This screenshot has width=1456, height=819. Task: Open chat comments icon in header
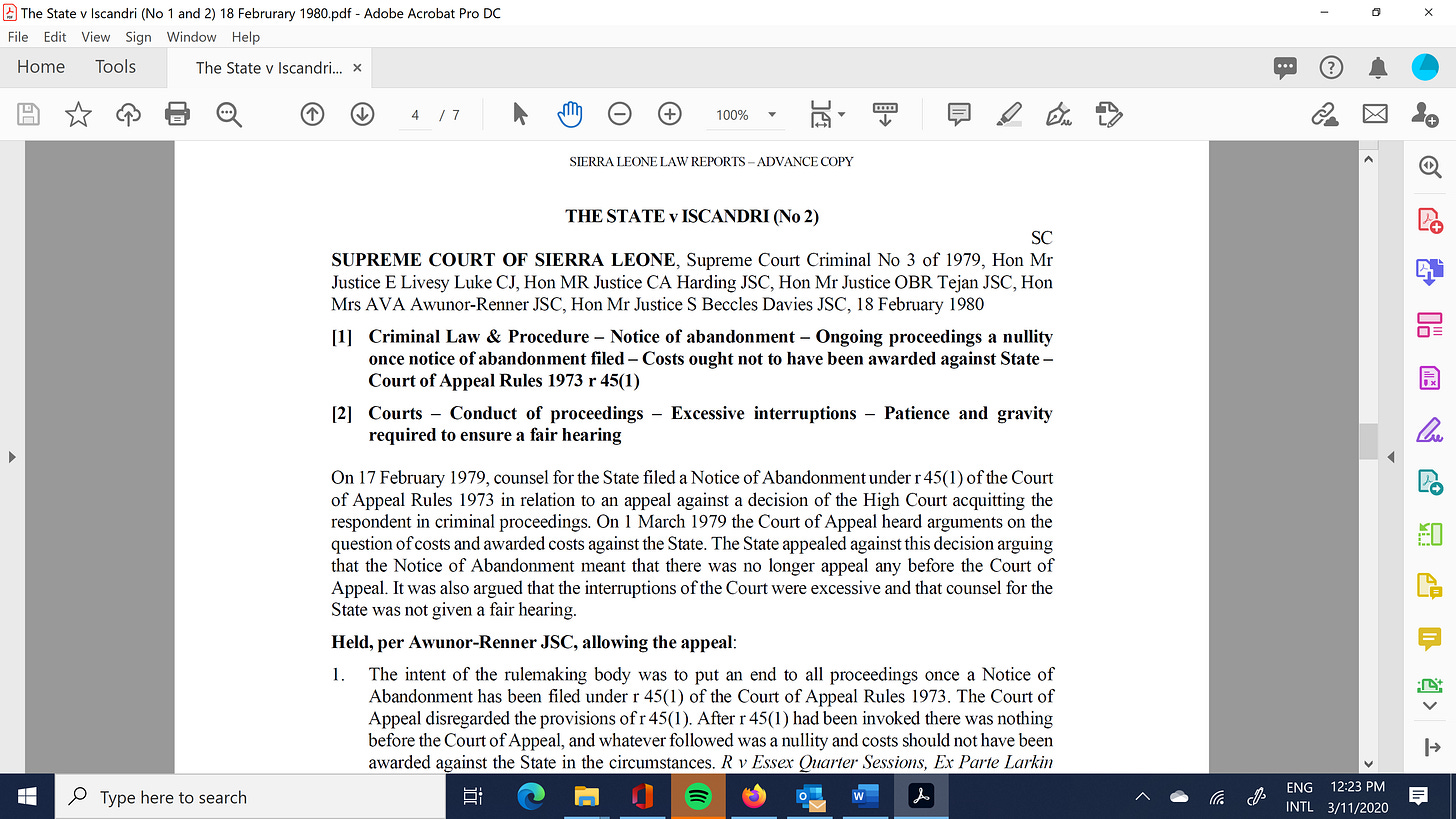(1285, 67)
